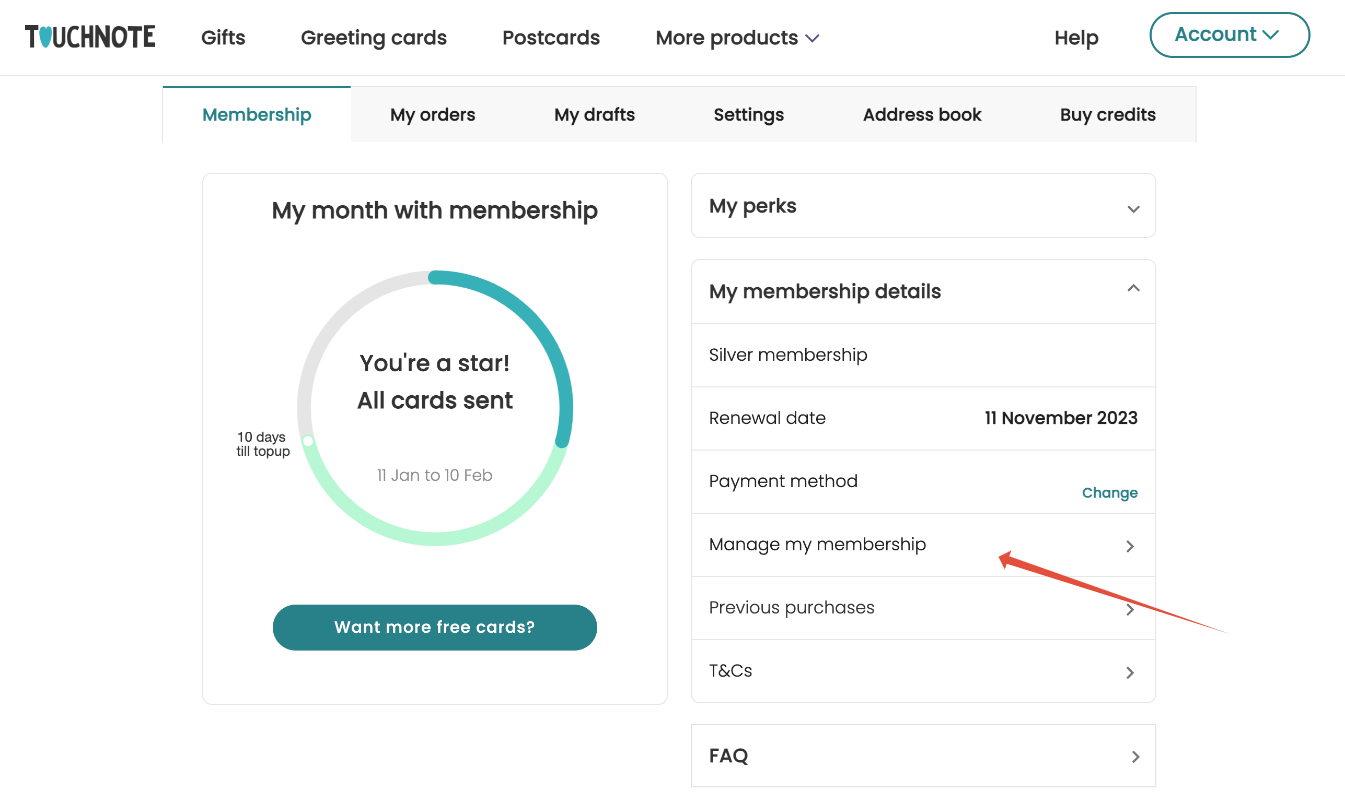
Task: Expand the More products dropdown
Action: 737,38
